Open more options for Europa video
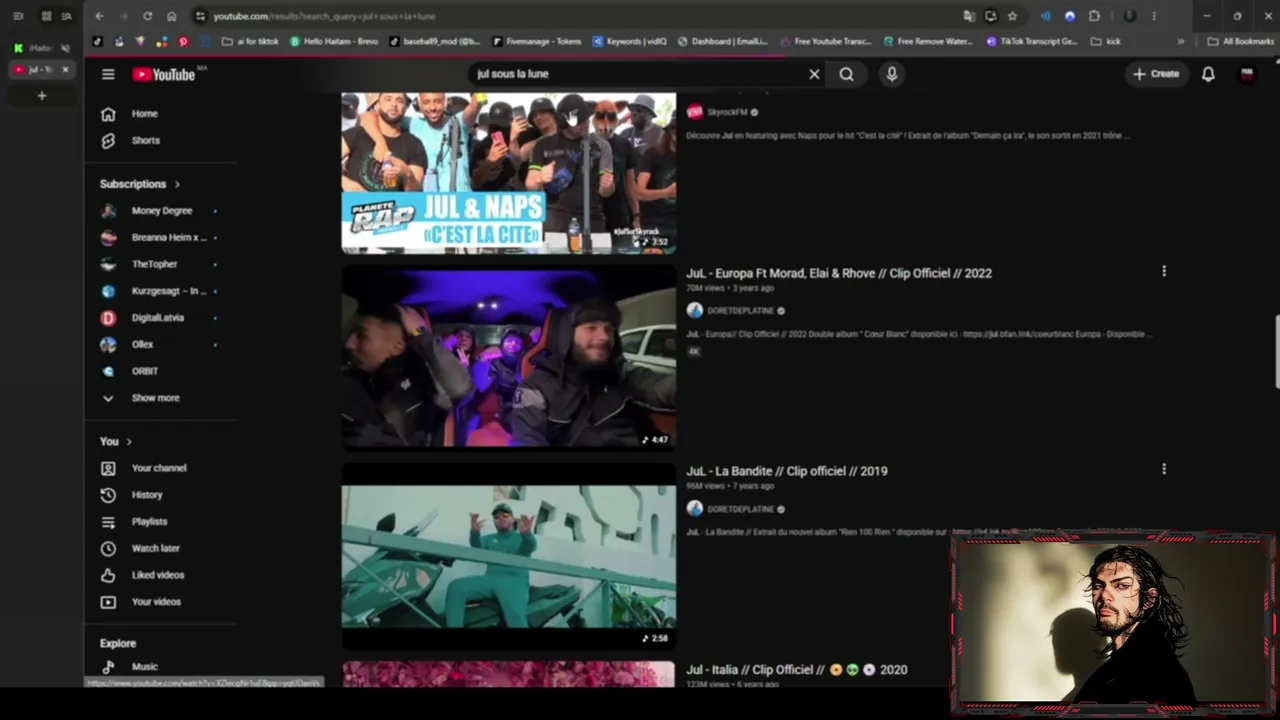This screenshot has height=720, width=1280. pos(1164,271)
